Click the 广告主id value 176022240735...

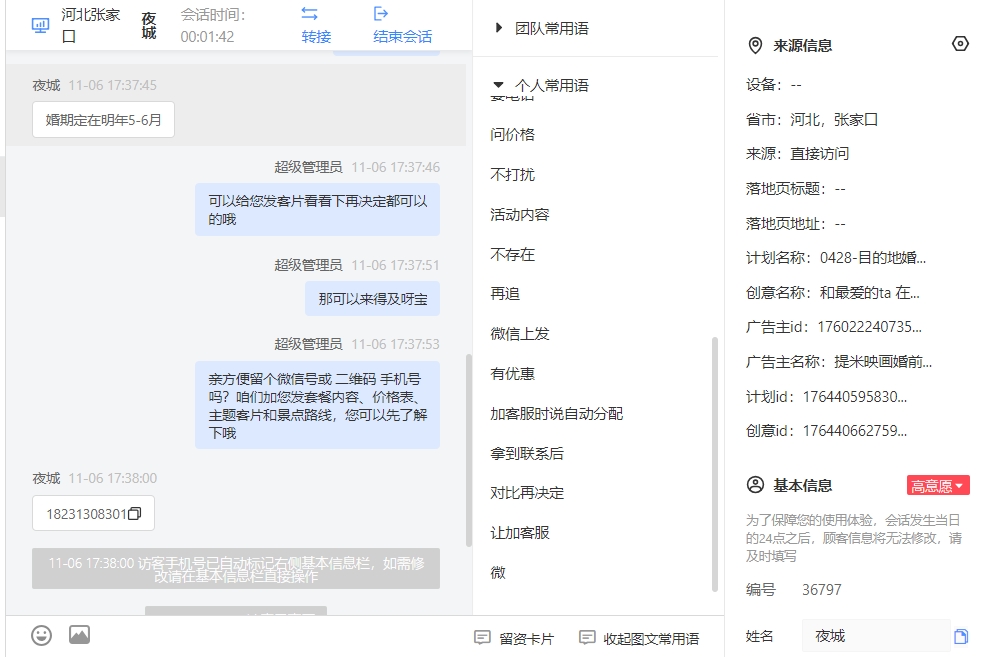(x=870, y=327)
